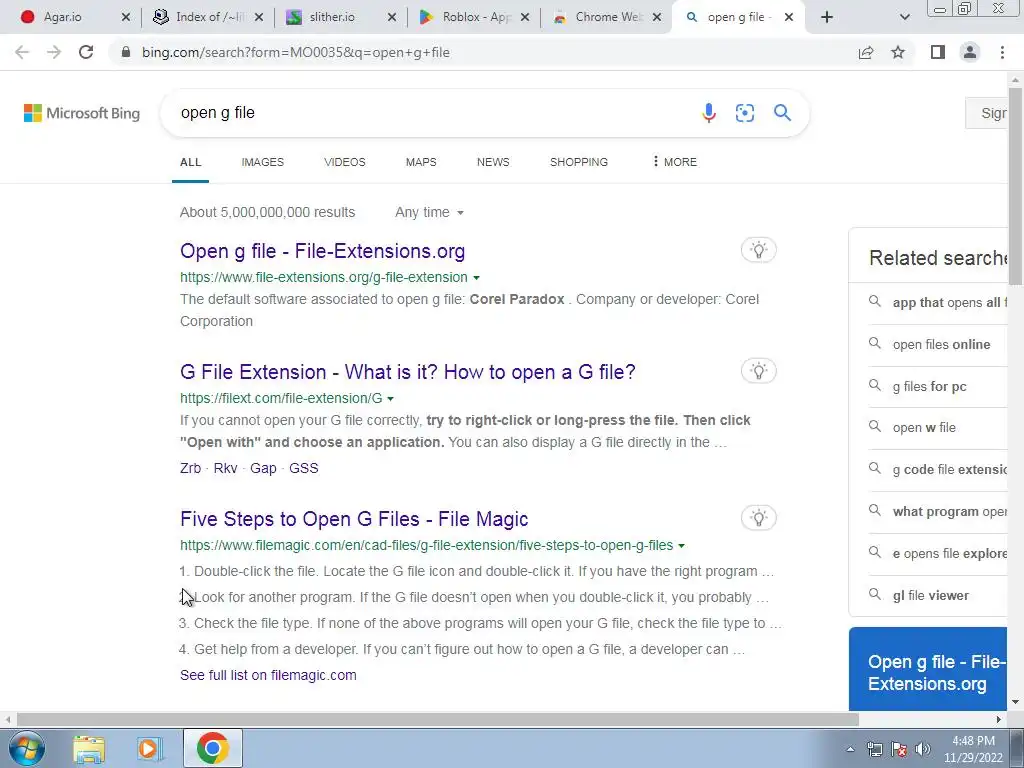Click the share page icon in address bar
Screen dimensions: 1024x768
pos(866,52)
